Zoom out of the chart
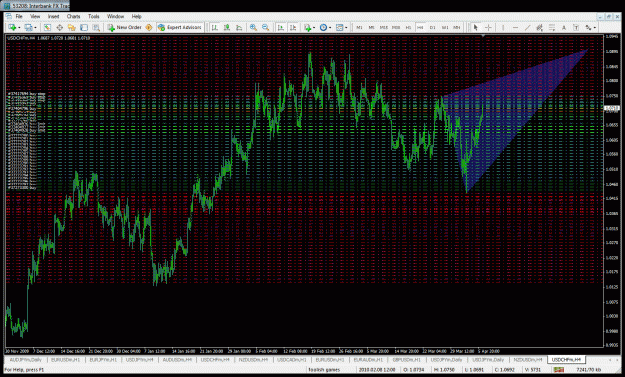This screenshot has height=377, width=625. click(x=265, y=27)
